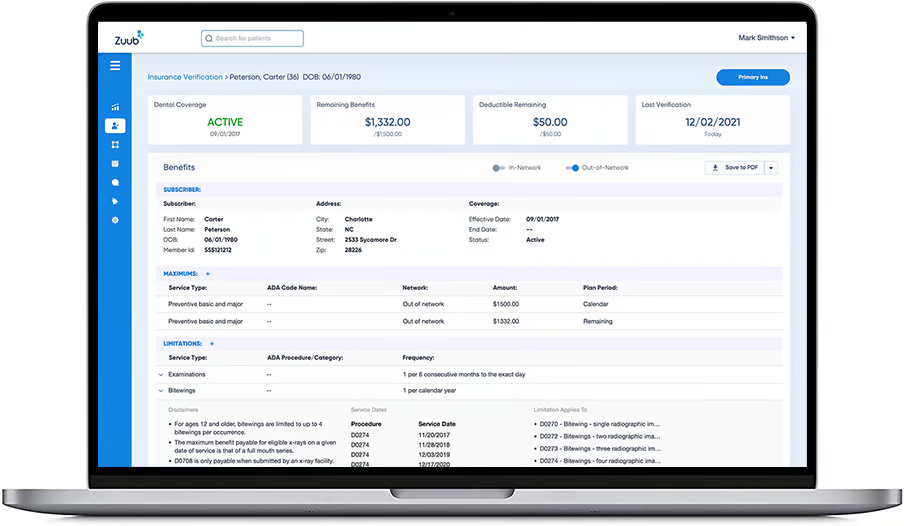Add a new Limitations entry with plus
The height and width of the screenshot is (526, 904).
pyautogui.click(x=212, y=344)
